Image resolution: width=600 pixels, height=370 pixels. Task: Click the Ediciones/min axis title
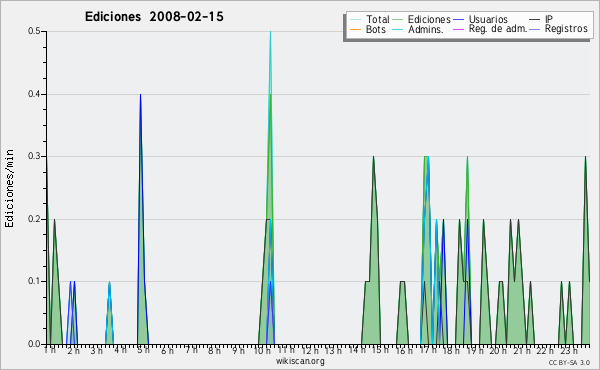tap(9, 188)
